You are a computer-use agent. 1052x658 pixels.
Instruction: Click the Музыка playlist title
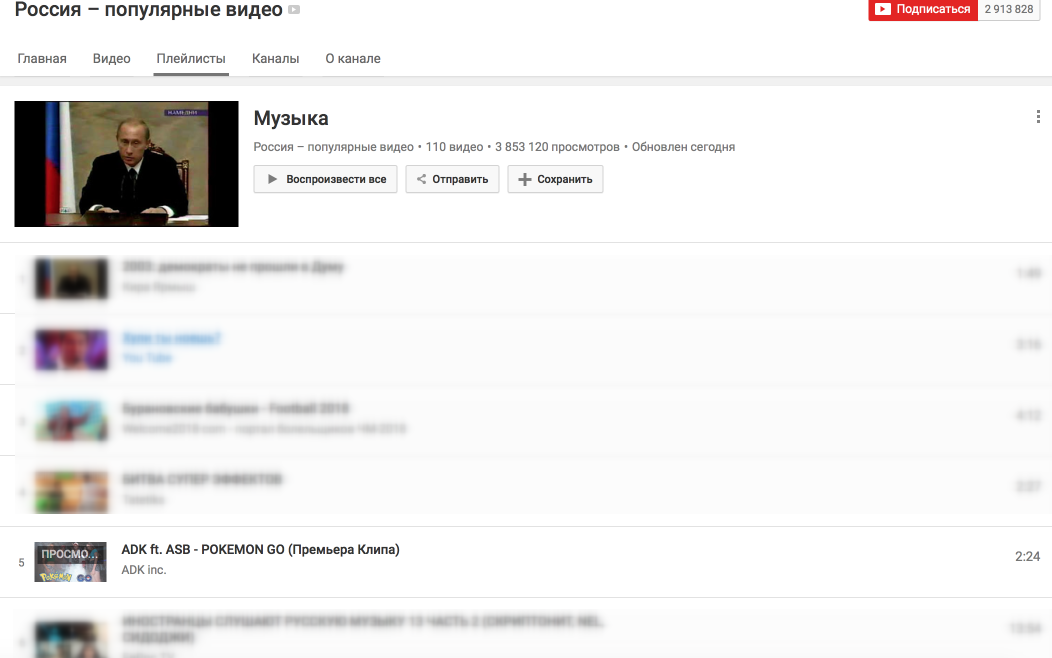coord(291,118)
